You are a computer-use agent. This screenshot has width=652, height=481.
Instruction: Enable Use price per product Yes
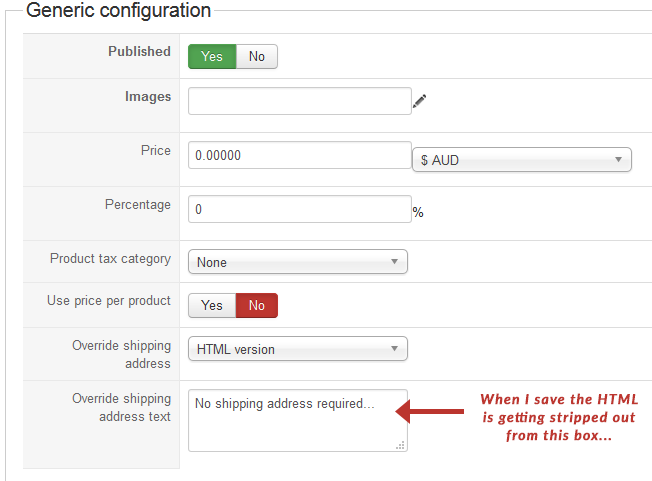tap(212, 305)
